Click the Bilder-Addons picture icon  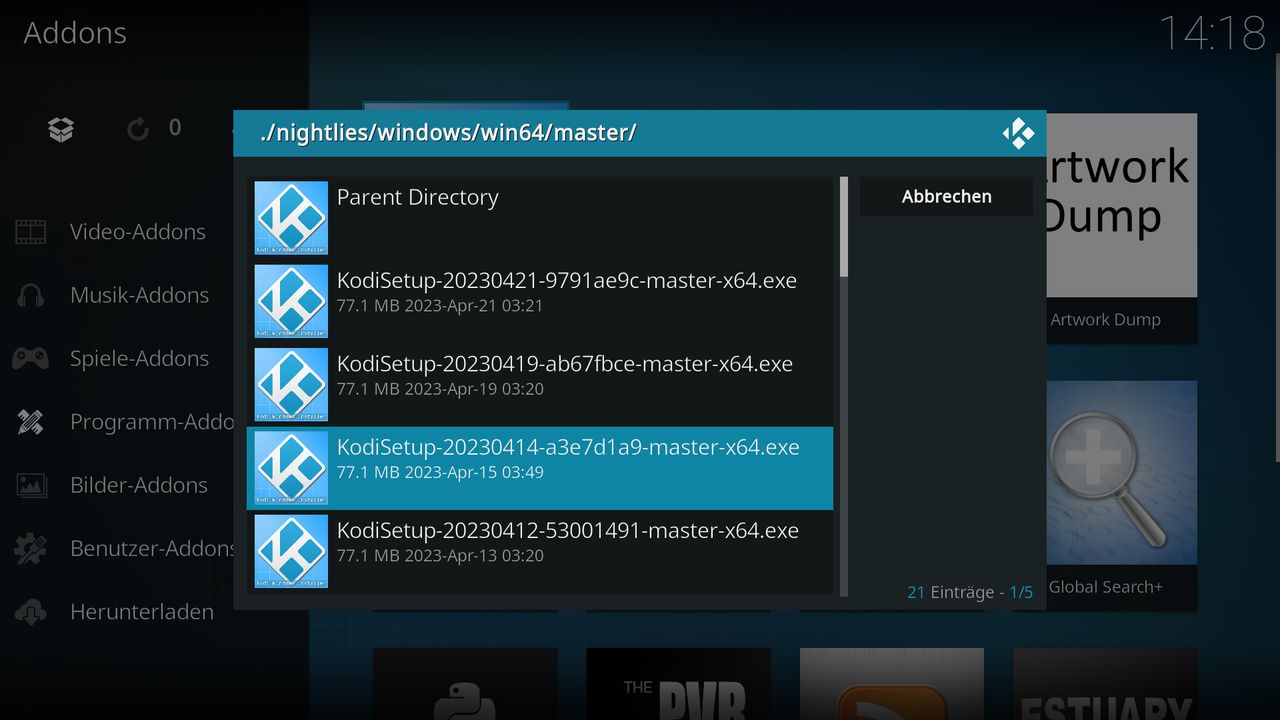[x=31, y=485]
